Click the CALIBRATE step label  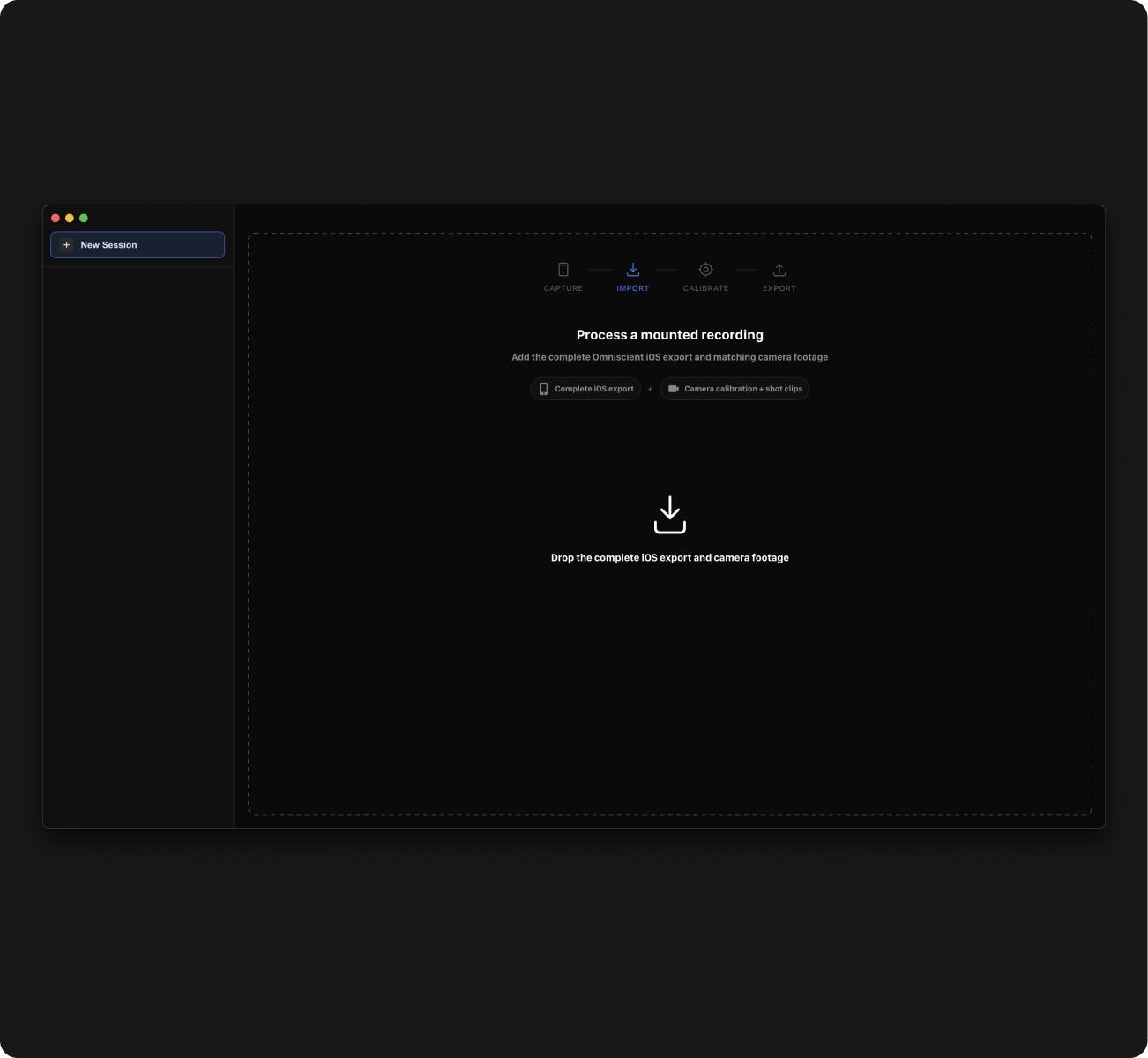click(x=705, y=288)
